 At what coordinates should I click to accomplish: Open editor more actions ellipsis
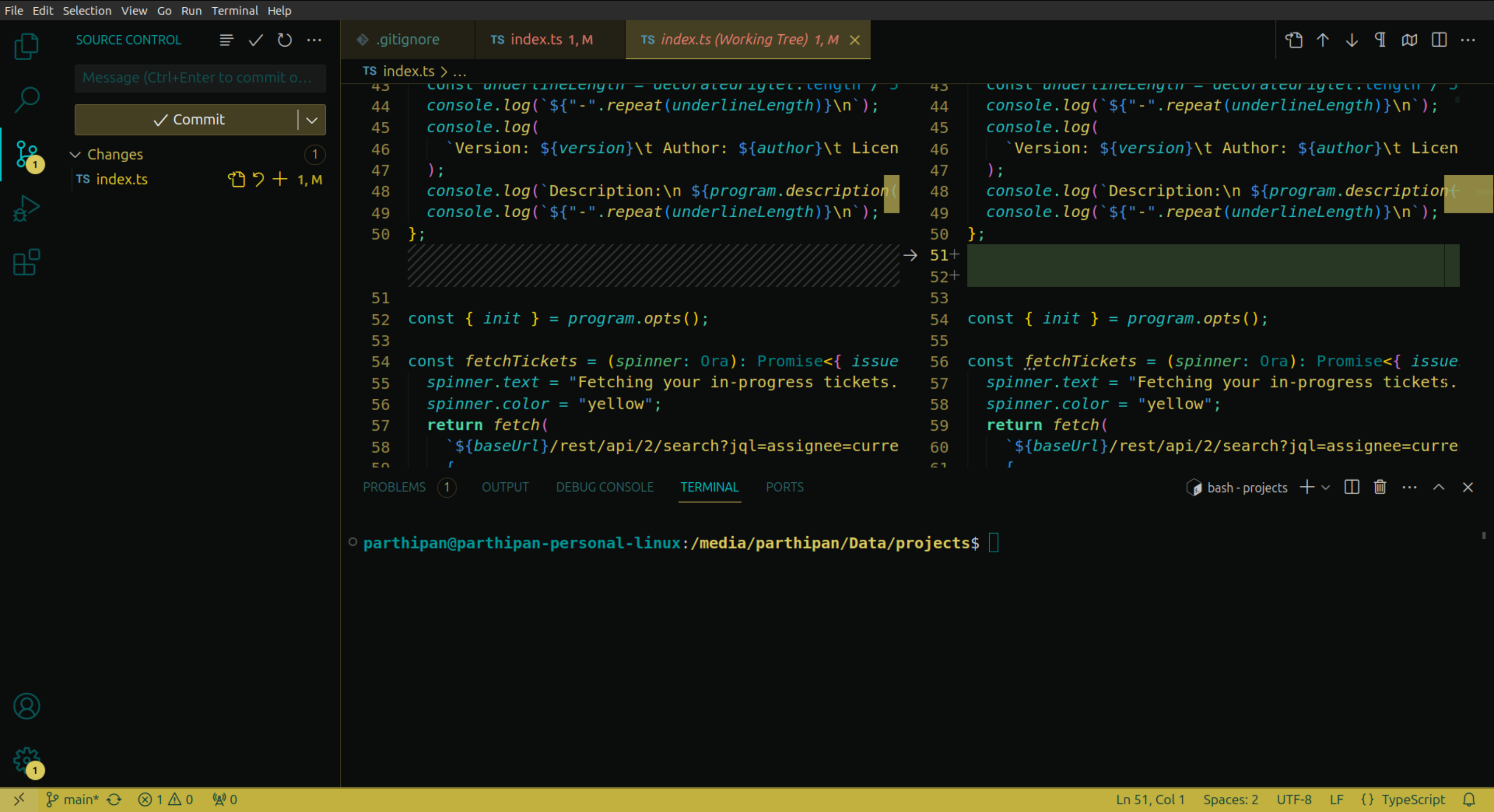(1468, 40)
